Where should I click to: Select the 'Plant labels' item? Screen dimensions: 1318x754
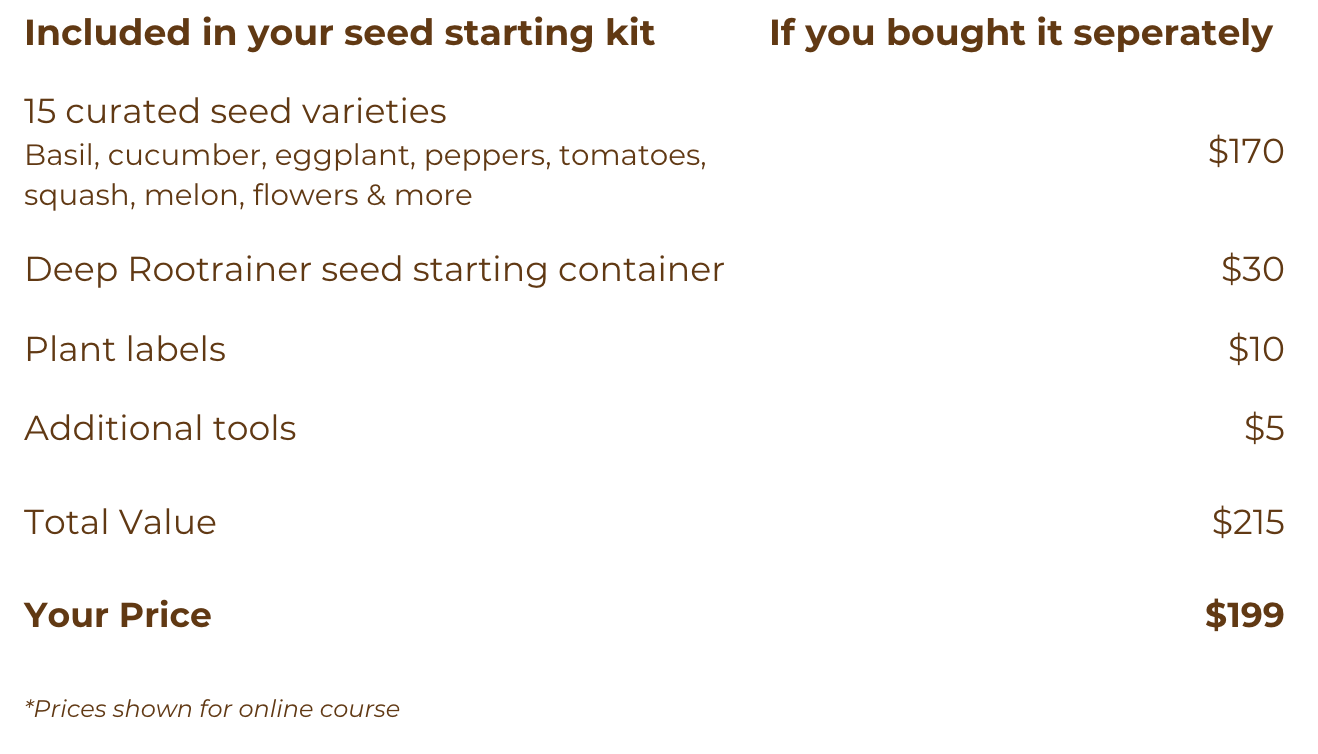pos(125,349)
